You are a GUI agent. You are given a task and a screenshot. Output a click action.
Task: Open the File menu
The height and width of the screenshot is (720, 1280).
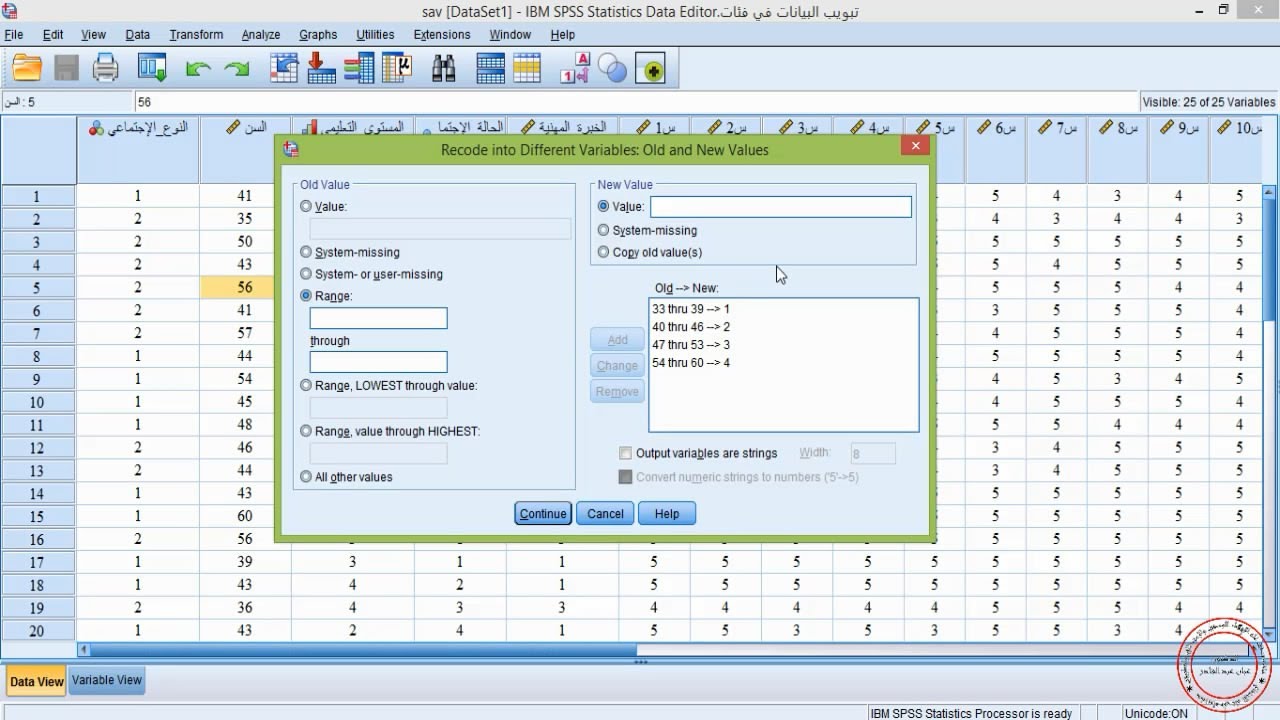(14, 34)
